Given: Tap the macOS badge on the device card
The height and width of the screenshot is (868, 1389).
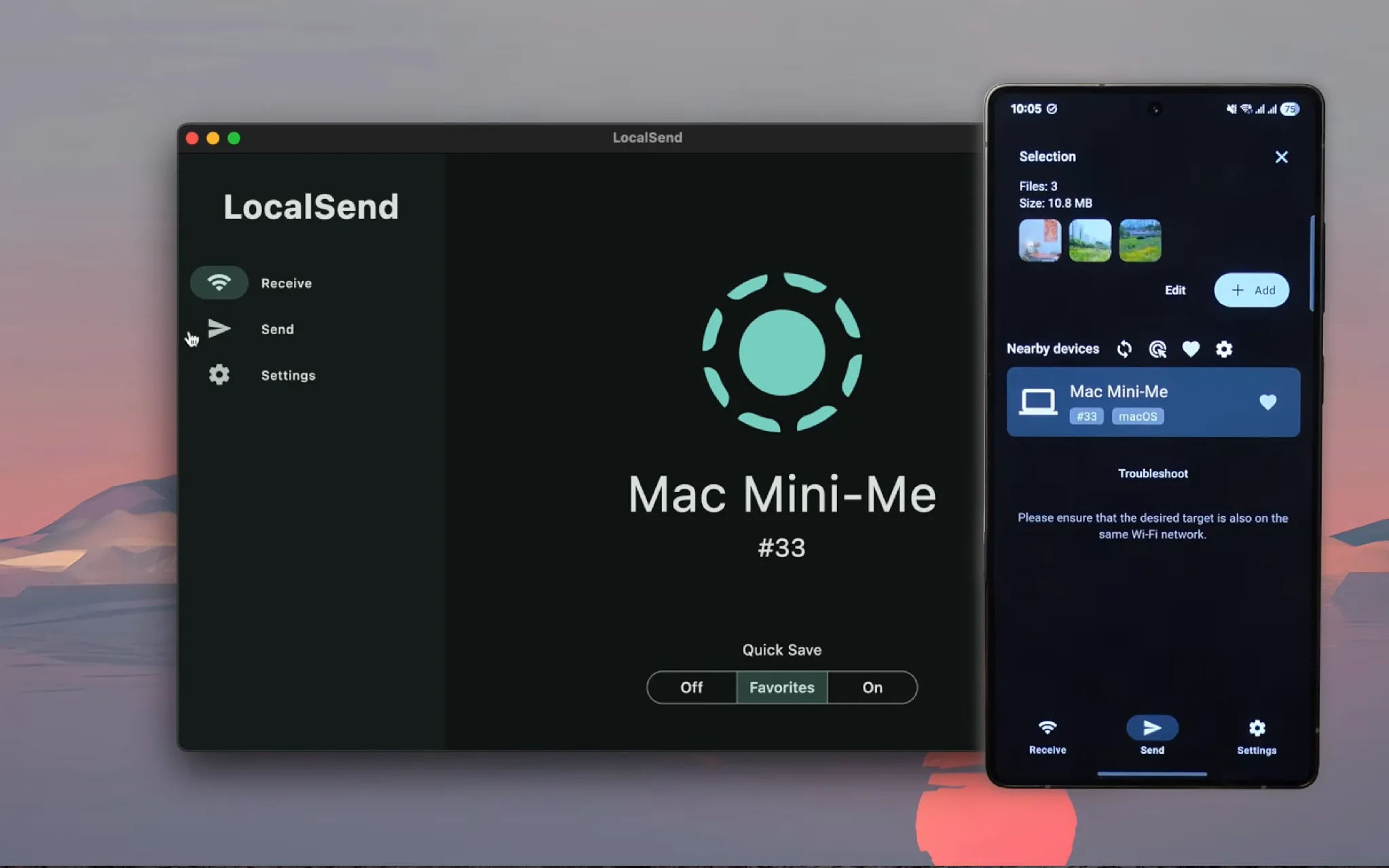Looking at the screenshot, I should pos(1138,416).
